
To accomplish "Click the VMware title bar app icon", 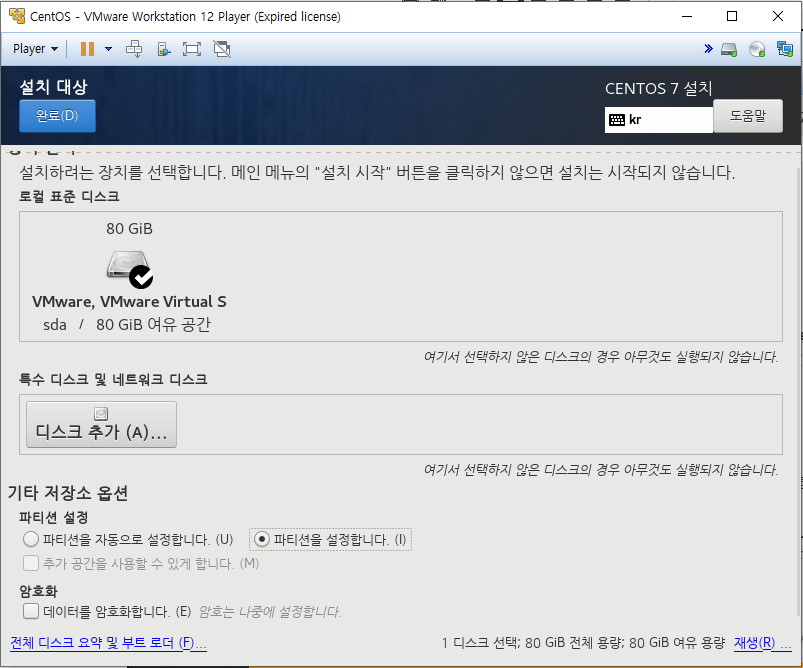I will tap(17, 16).
